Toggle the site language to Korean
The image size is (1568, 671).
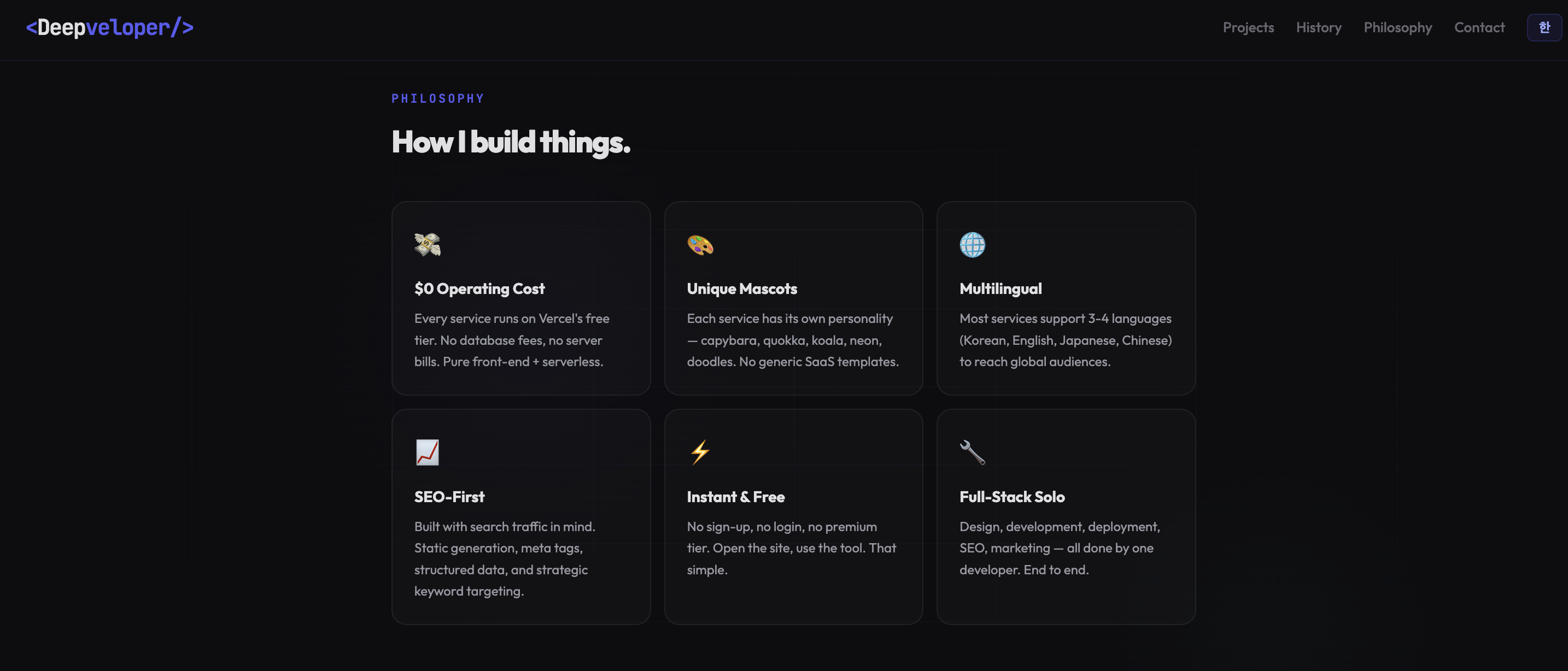click(x=1544, y=27)
